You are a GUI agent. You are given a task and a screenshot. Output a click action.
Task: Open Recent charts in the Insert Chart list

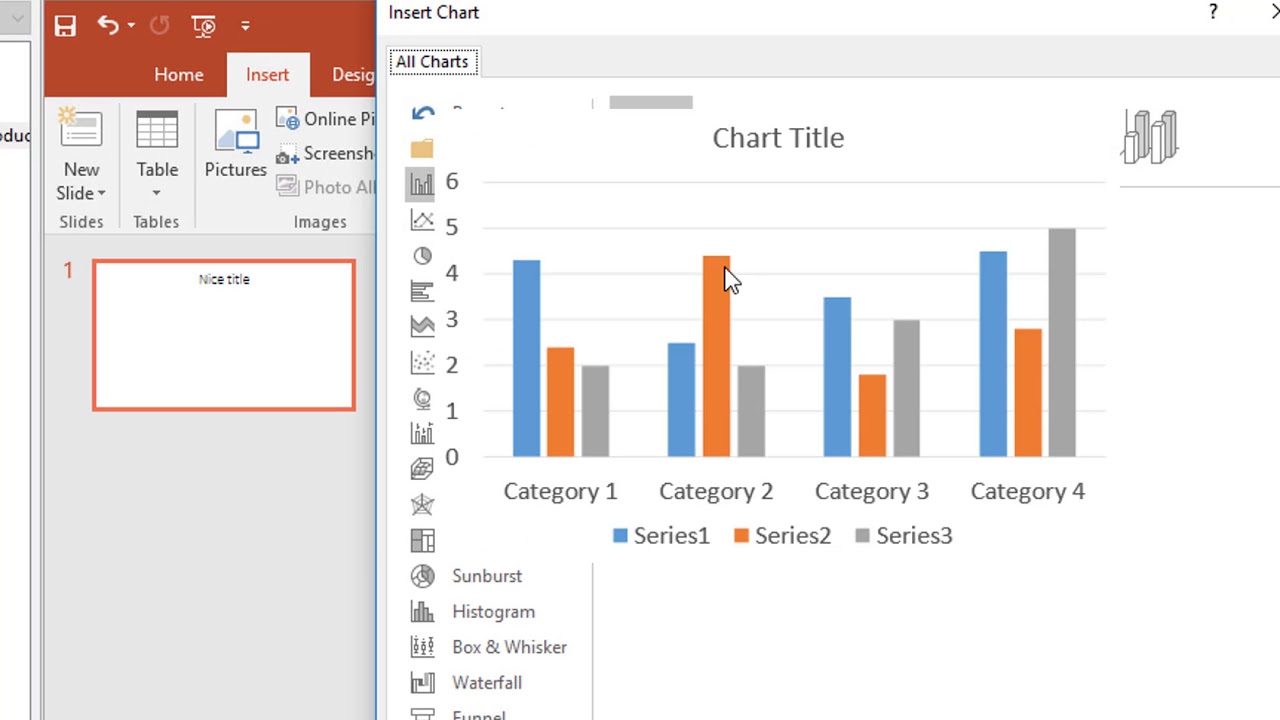point(422,113)
